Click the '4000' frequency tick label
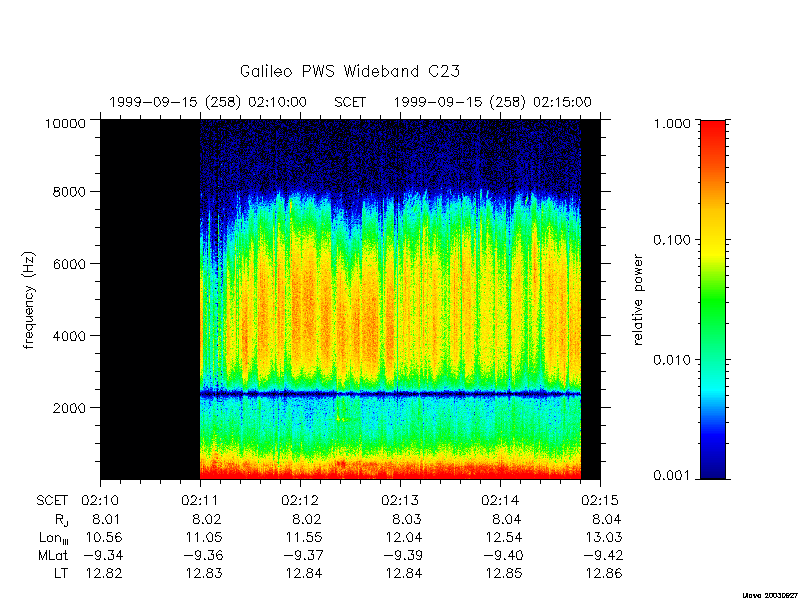The height and width of the screenshot is (600, 800). pos(69,336)
